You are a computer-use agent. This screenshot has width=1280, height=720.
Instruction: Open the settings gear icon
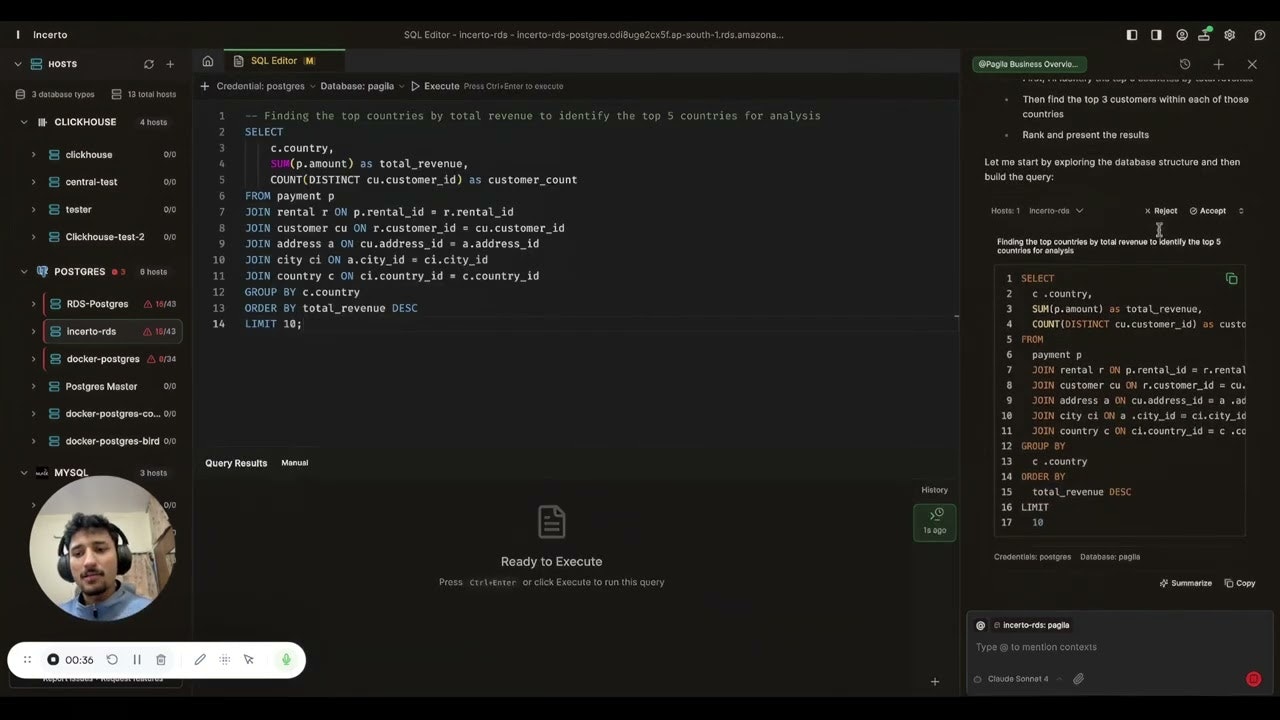tap(1230, 35)
